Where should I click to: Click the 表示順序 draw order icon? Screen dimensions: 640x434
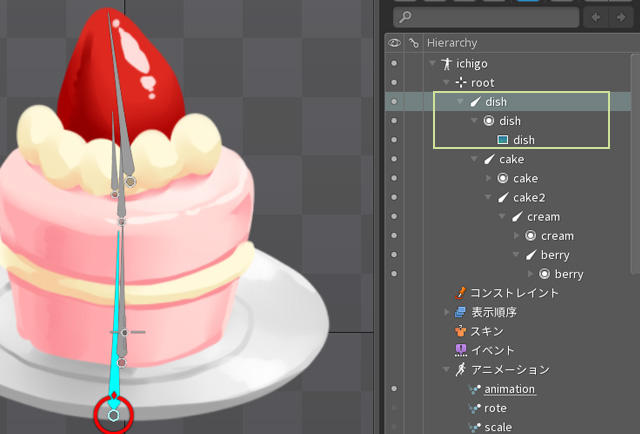pos(460,312)
